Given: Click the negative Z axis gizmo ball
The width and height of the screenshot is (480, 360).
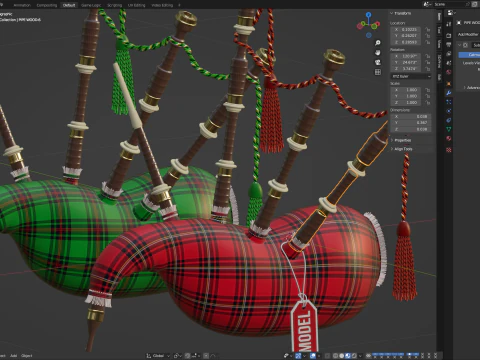Looking at the screenshot, I should [x=368, y=35].
